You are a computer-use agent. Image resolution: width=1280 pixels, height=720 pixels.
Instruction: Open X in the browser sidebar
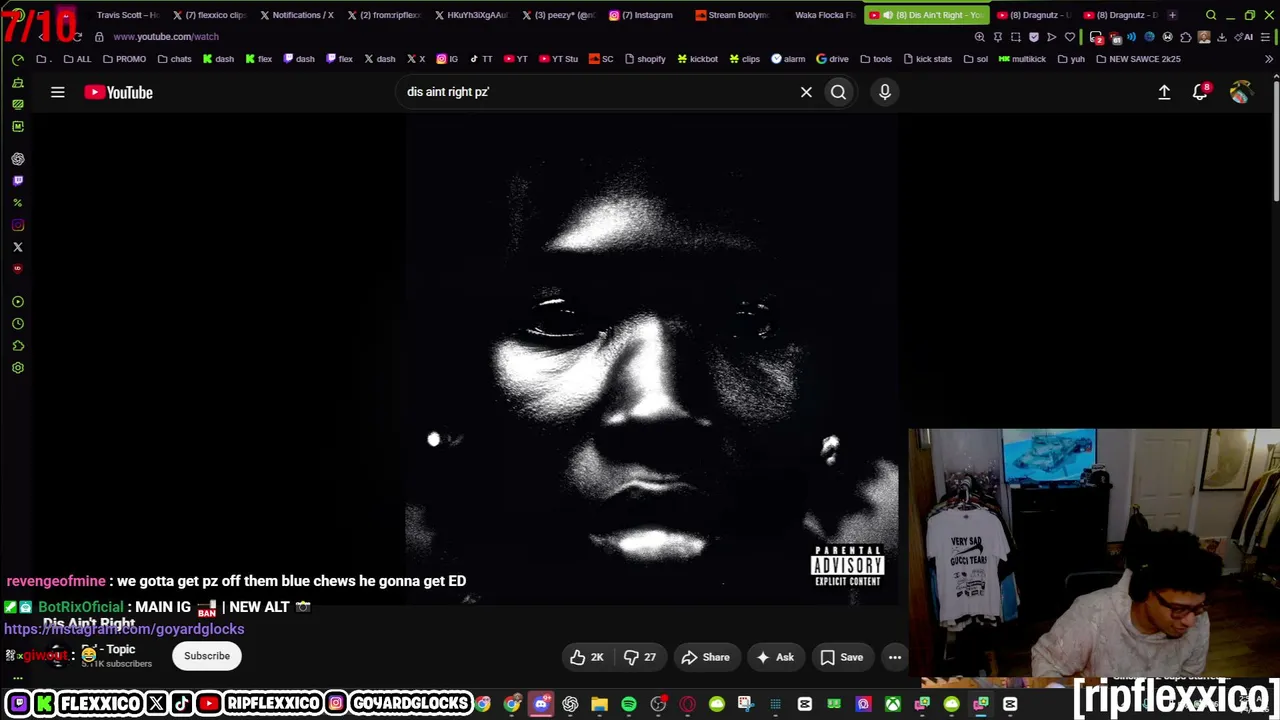tap(18, 247)
